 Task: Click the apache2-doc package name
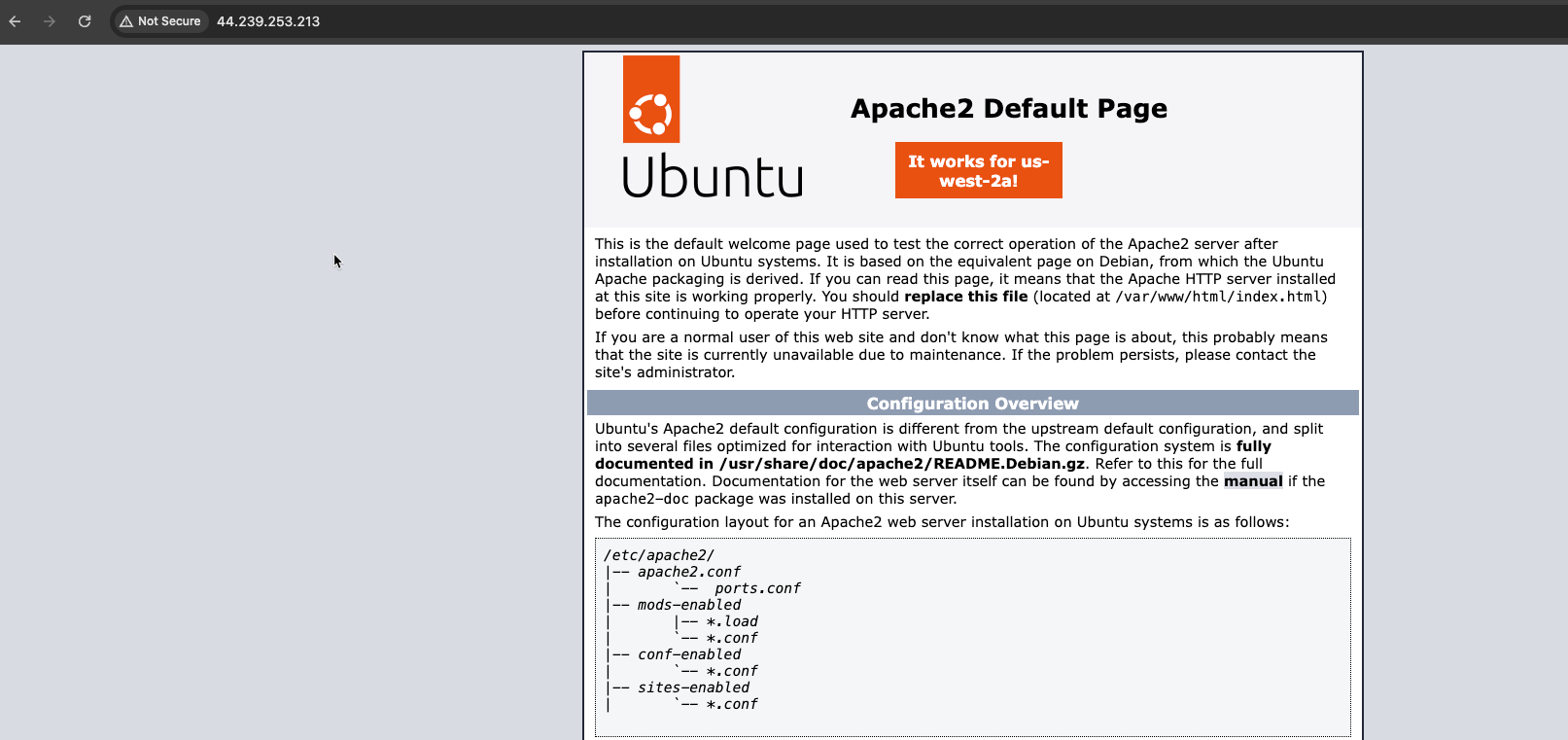(x=643, y=499)
